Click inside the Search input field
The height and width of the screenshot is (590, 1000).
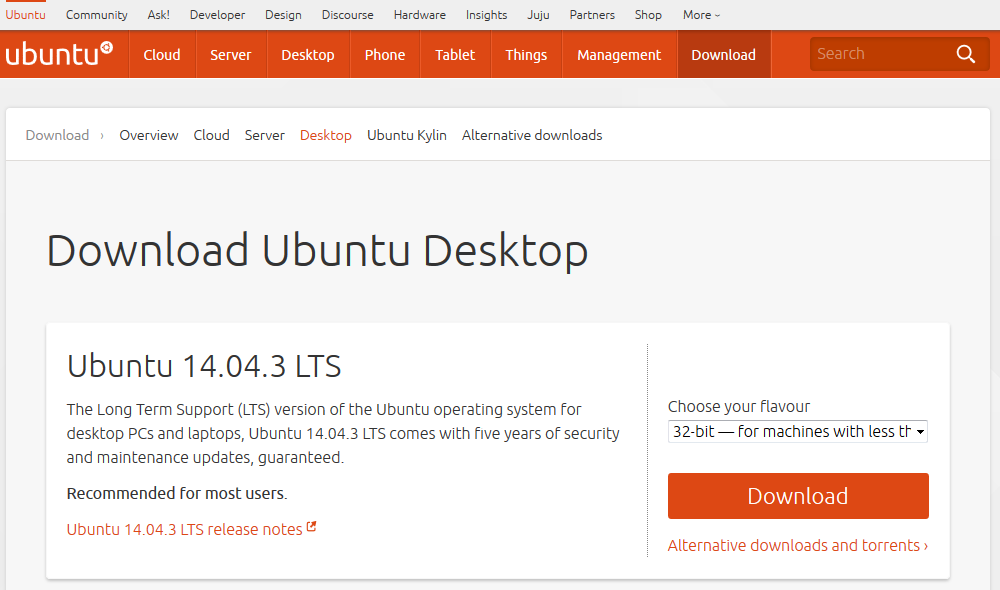click(882, 54)
